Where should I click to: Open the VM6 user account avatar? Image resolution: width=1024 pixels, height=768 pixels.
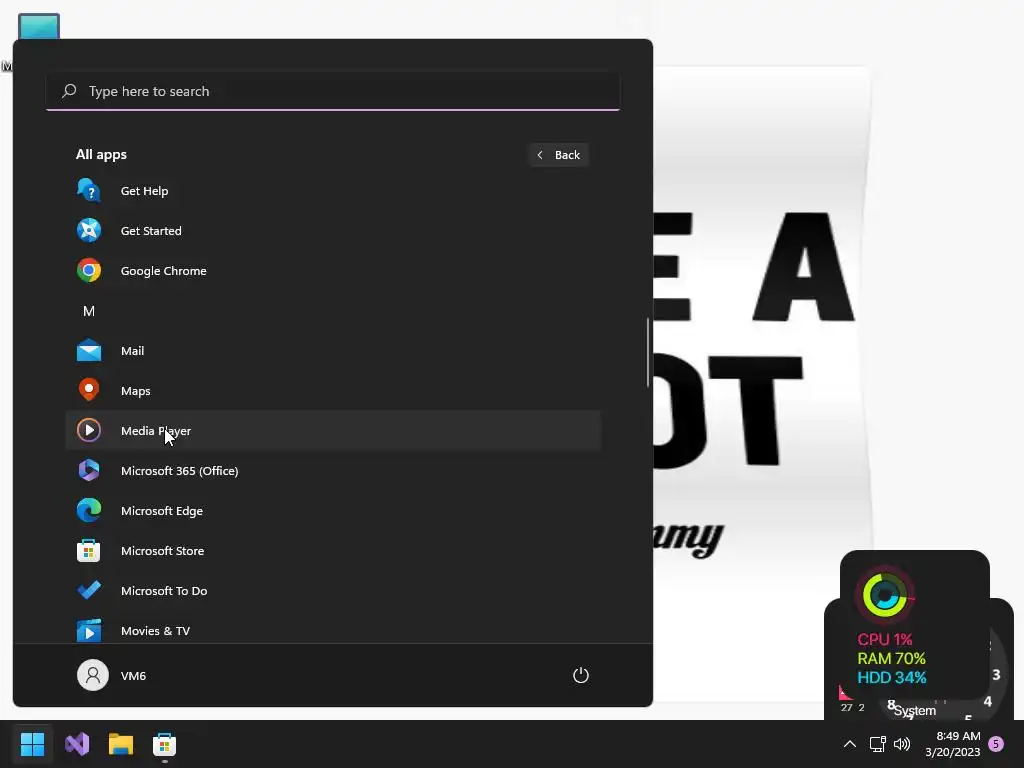(93, 675)
